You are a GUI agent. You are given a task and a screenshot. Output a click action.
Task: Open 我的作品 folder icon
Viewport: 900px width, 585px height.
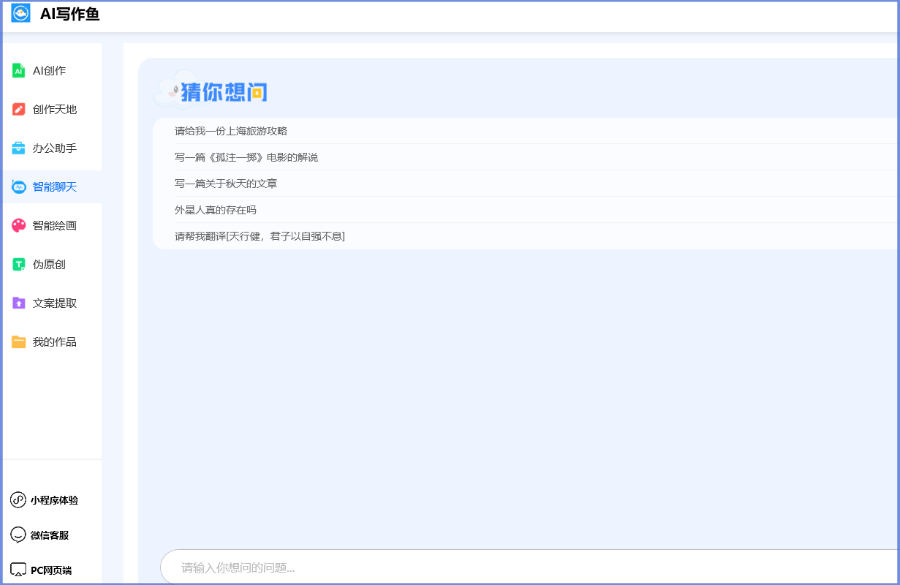click(x=20, y=342)
